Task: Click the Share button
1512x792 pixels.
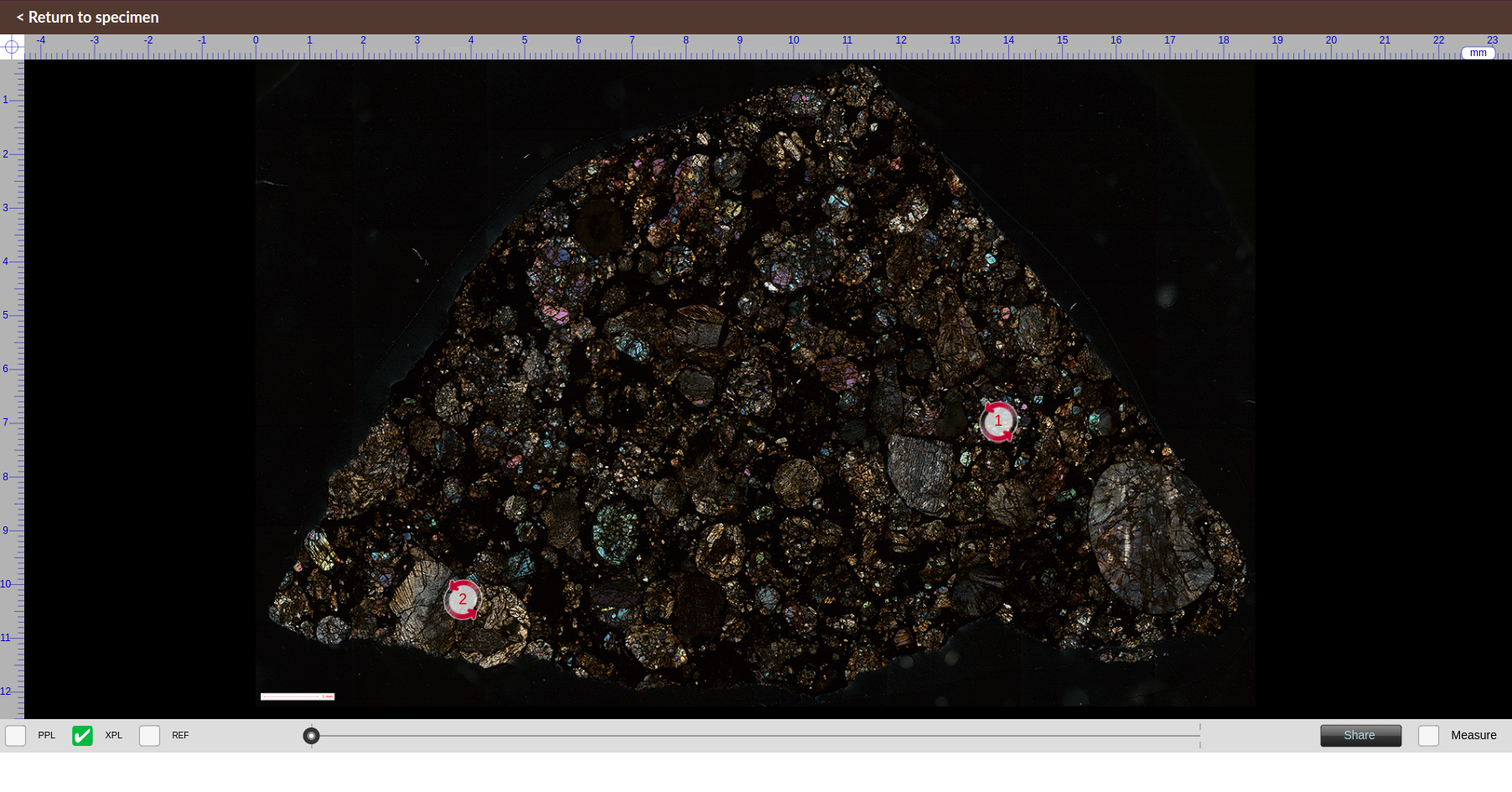Action: click(1360, 736)
